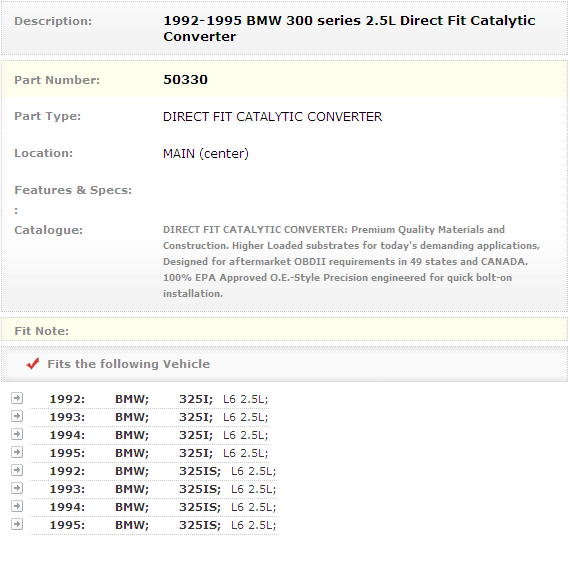Click the Catalogue label

point(49,230)
